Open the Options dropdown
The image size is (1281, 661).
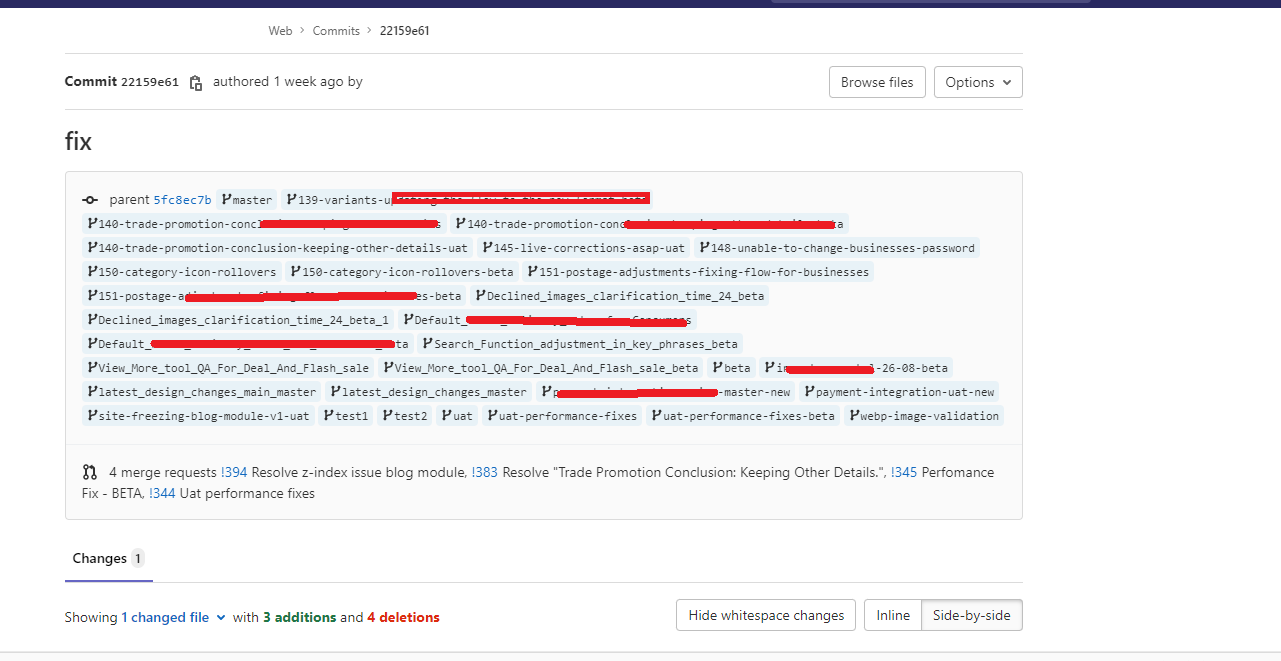point(978,82)
